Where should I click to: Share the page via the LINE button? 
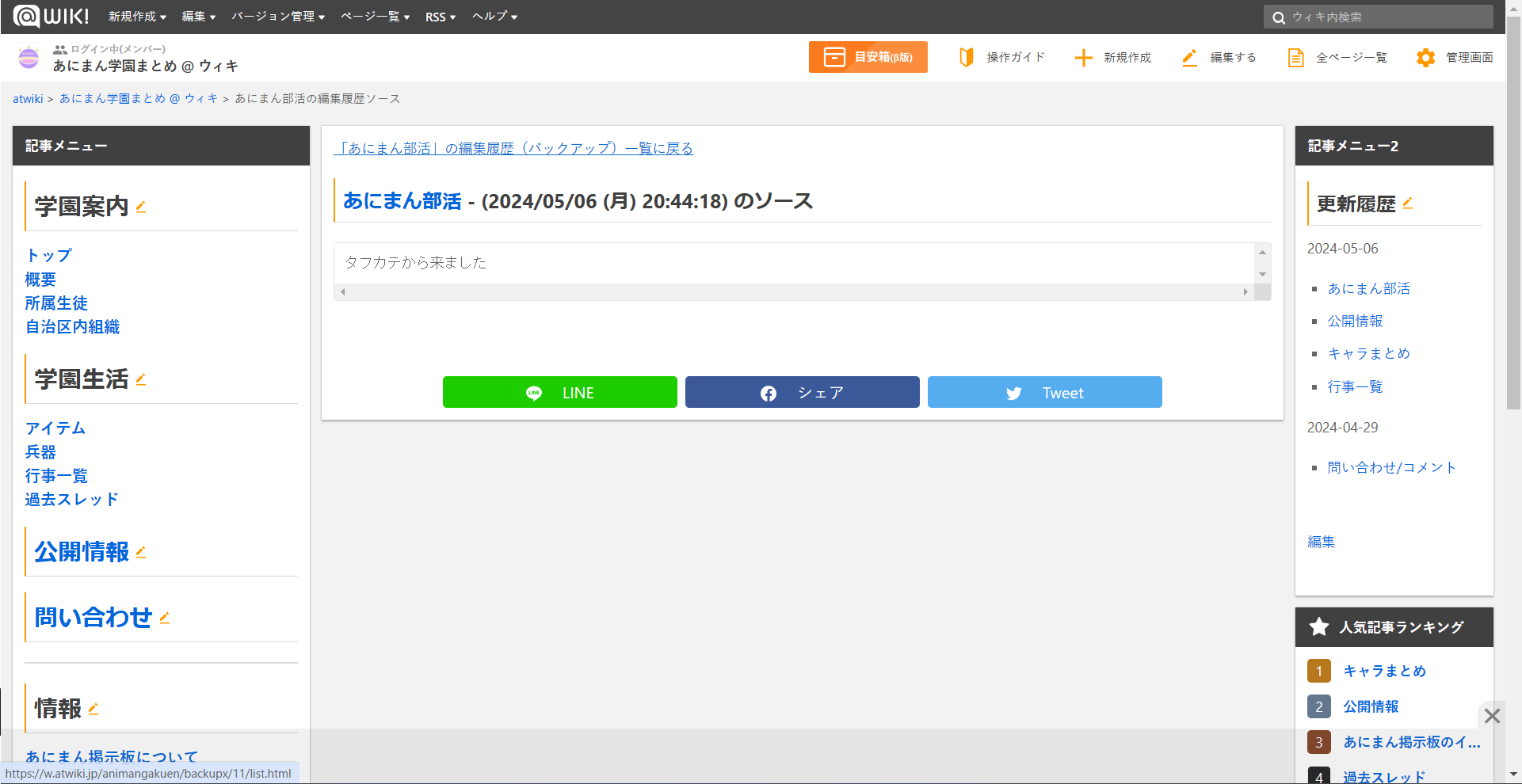click(x=559, y=393)
